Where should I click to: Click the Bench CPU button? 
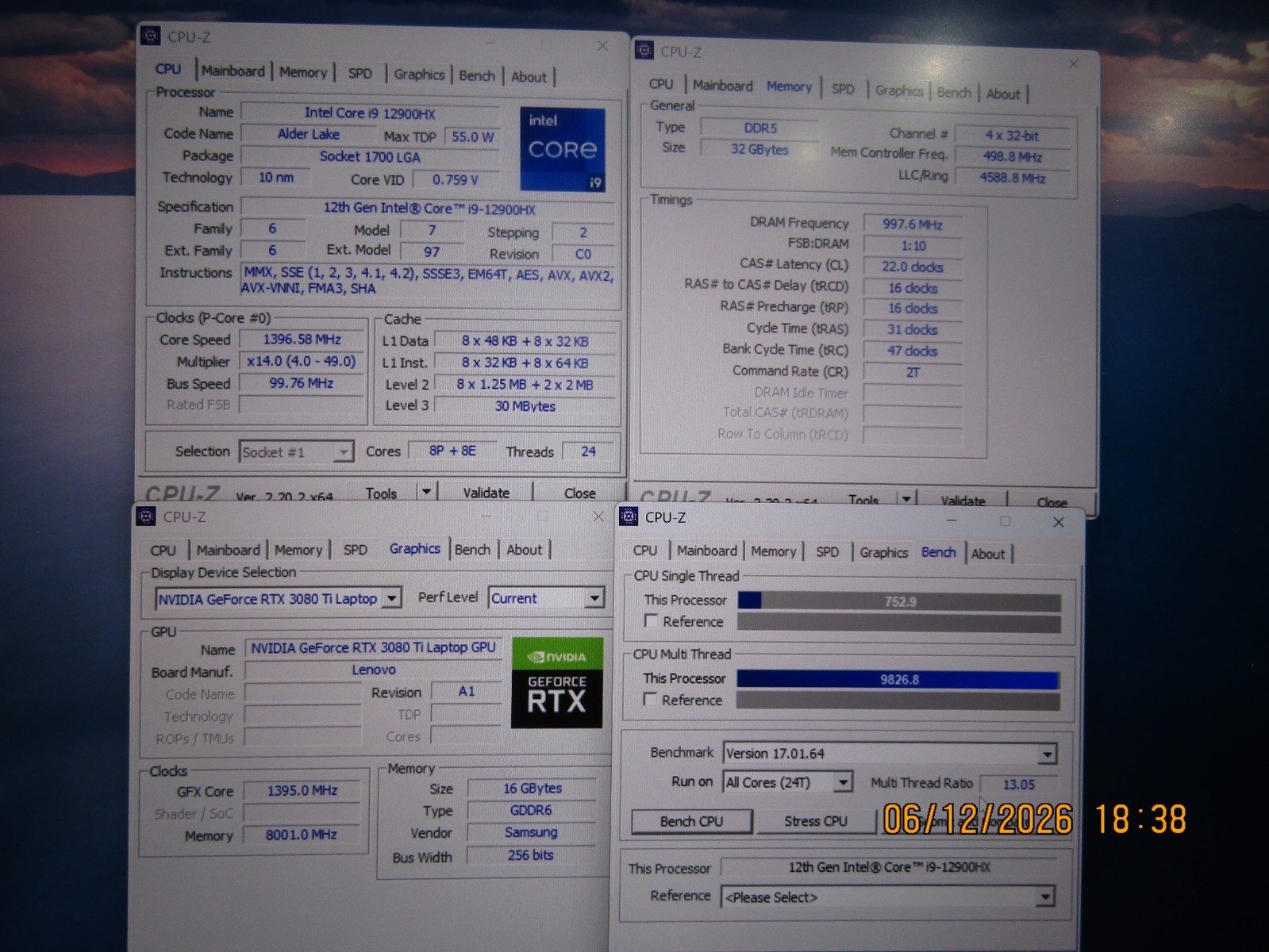[x=691, y=821]
